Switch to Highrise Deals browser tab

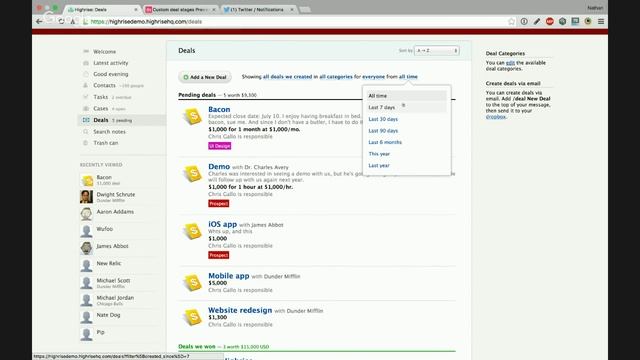pos(103,9)
